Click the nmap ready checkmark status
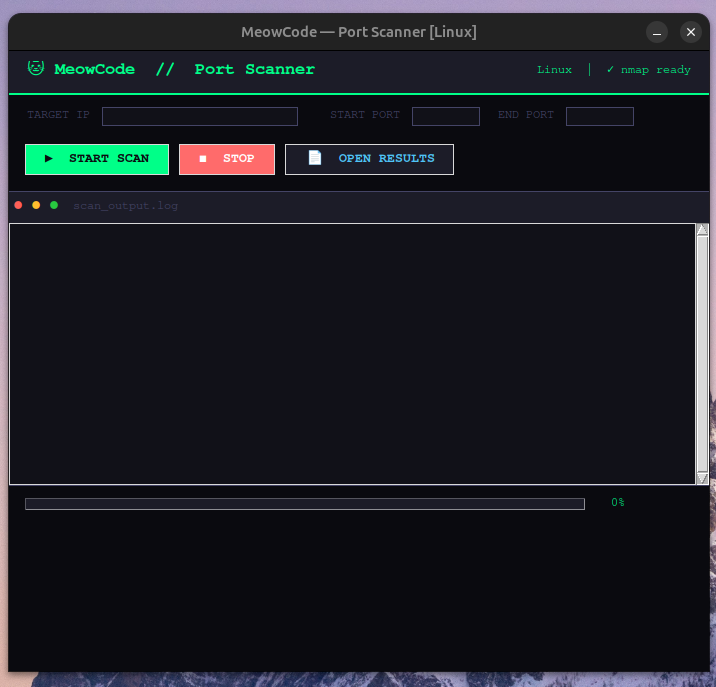Image resolution: width=716 pixels, height=687 pixels. pos(648,69)
